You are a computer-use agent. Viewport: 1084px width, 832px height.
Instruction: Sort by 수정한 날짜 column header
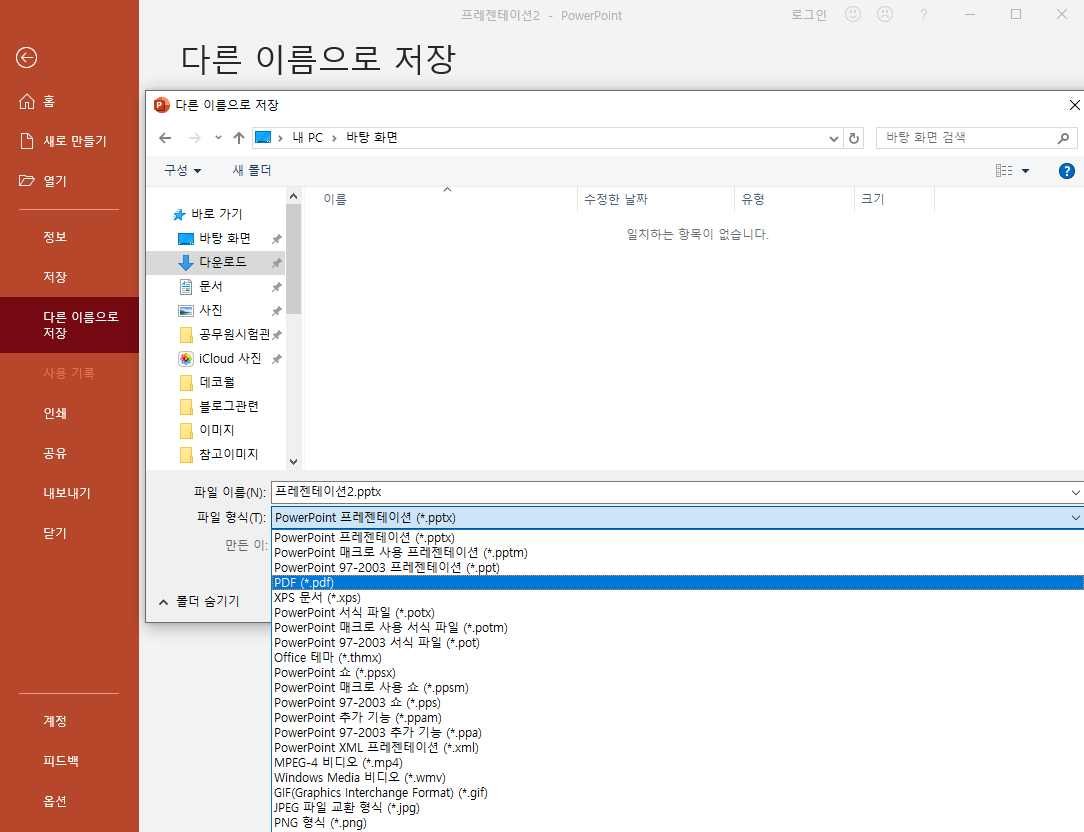[x=655, y=199]
